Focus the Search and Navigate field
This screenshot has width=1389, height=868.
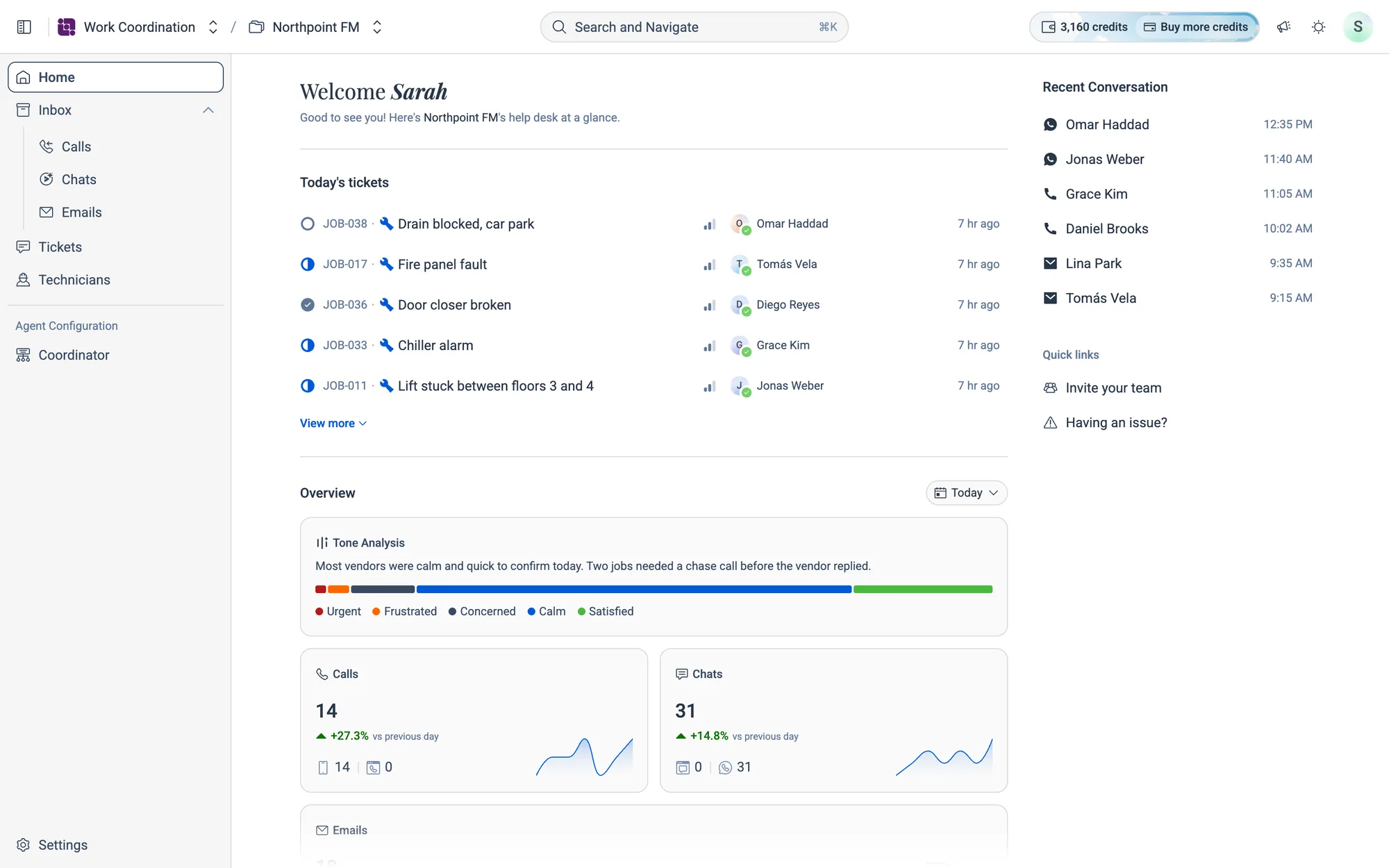pyautogui.click(x=694, y=27)
